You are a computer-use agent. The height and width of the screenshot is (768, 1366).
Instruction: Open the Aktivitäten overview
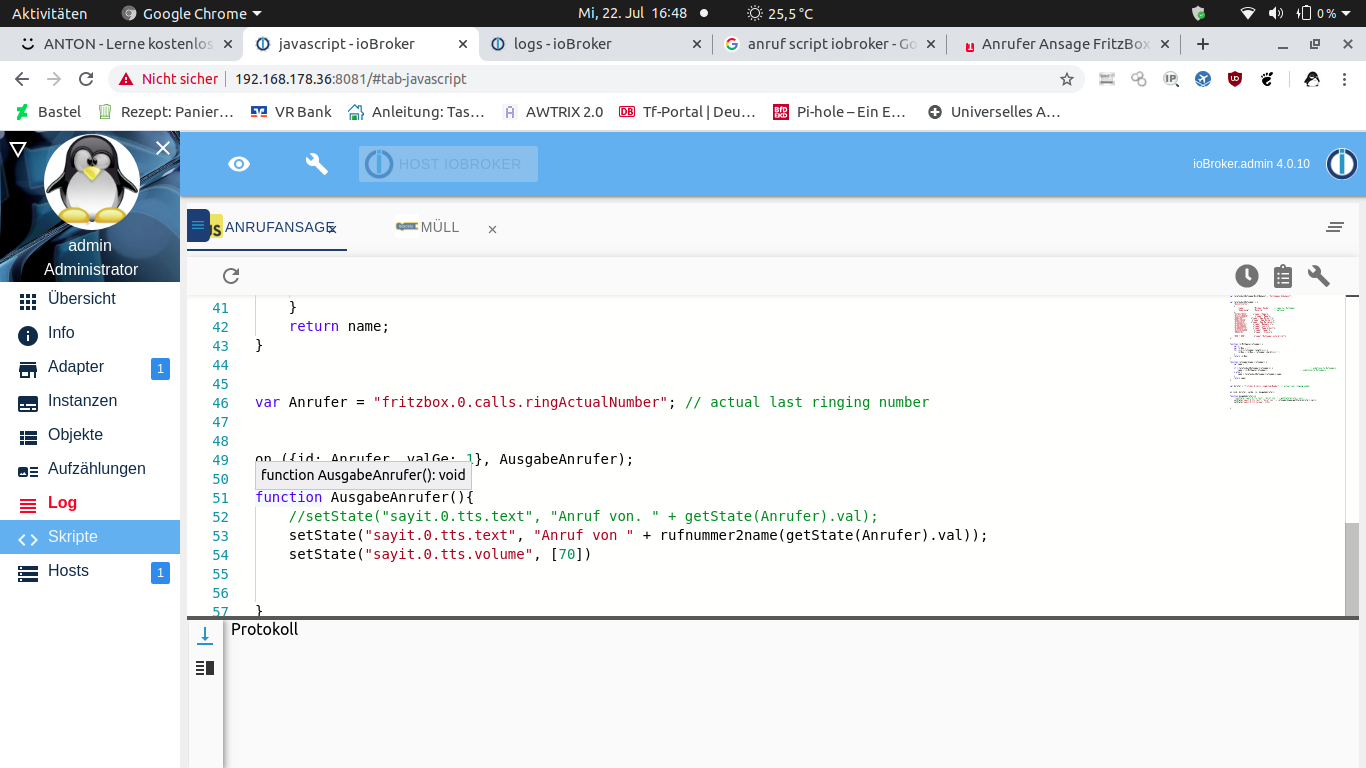pos(50,13)
